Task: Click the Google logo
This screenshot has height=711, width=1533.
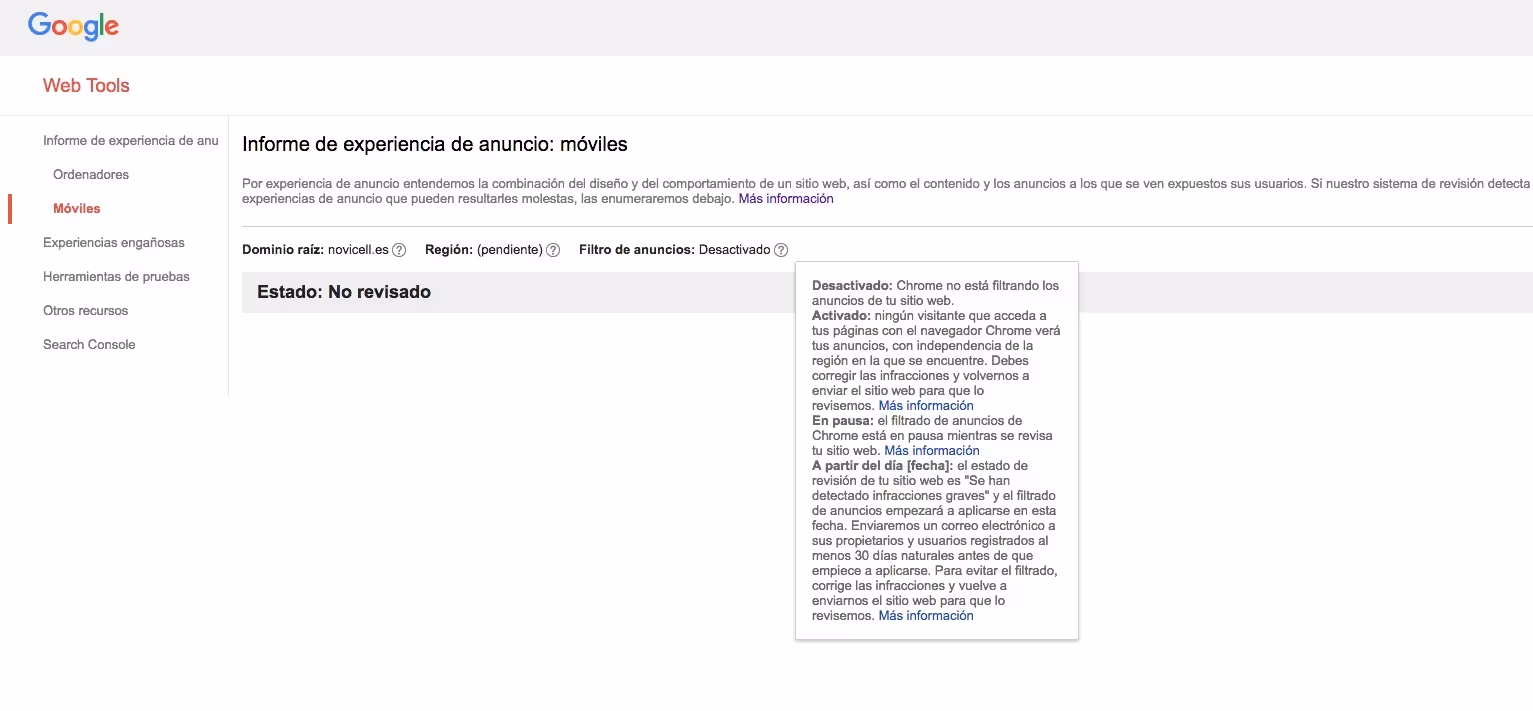Action: pyautogui.click(x=73, y=26)
